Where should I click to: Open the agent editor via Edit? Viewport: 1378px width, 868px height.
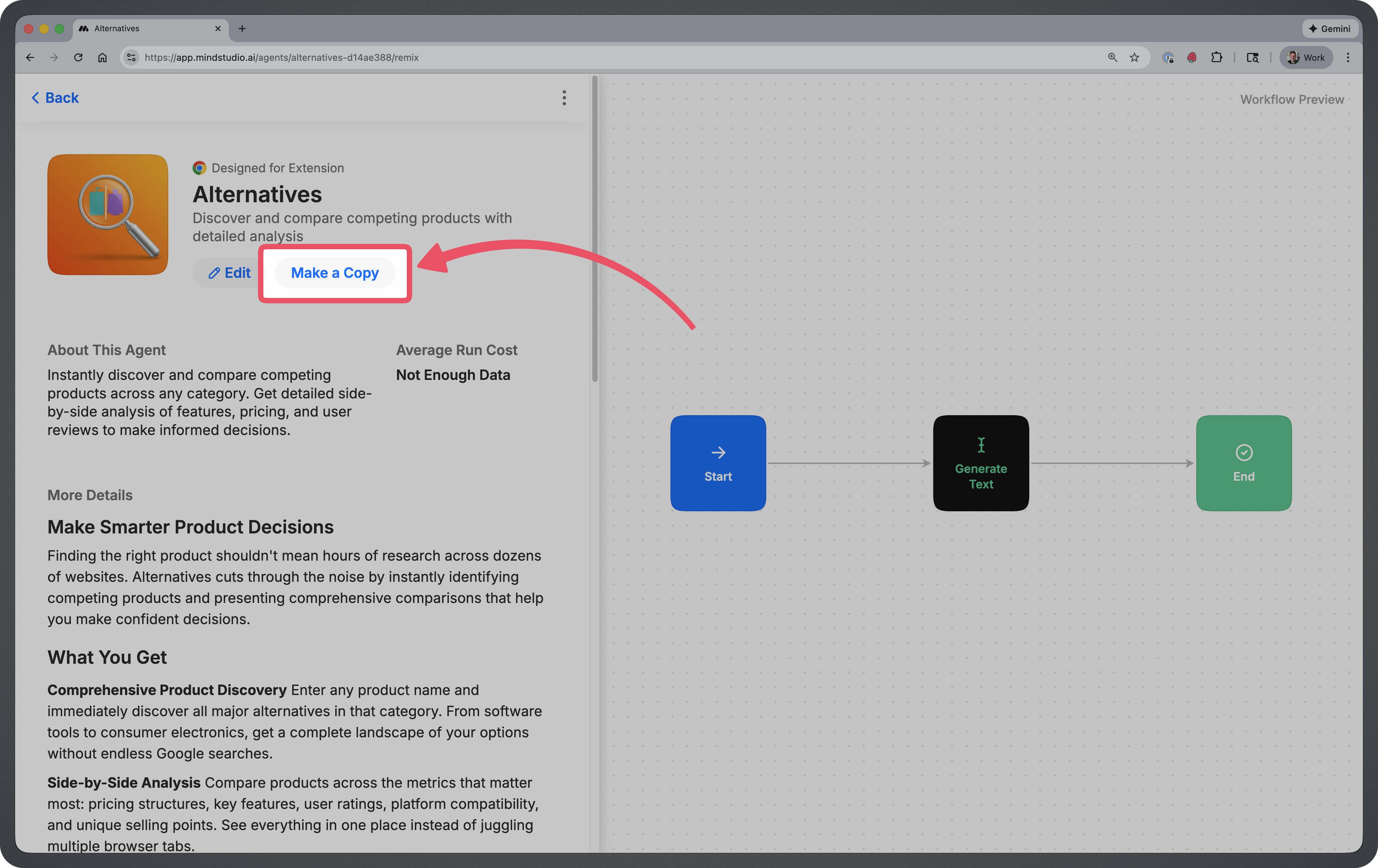[229, 273]
